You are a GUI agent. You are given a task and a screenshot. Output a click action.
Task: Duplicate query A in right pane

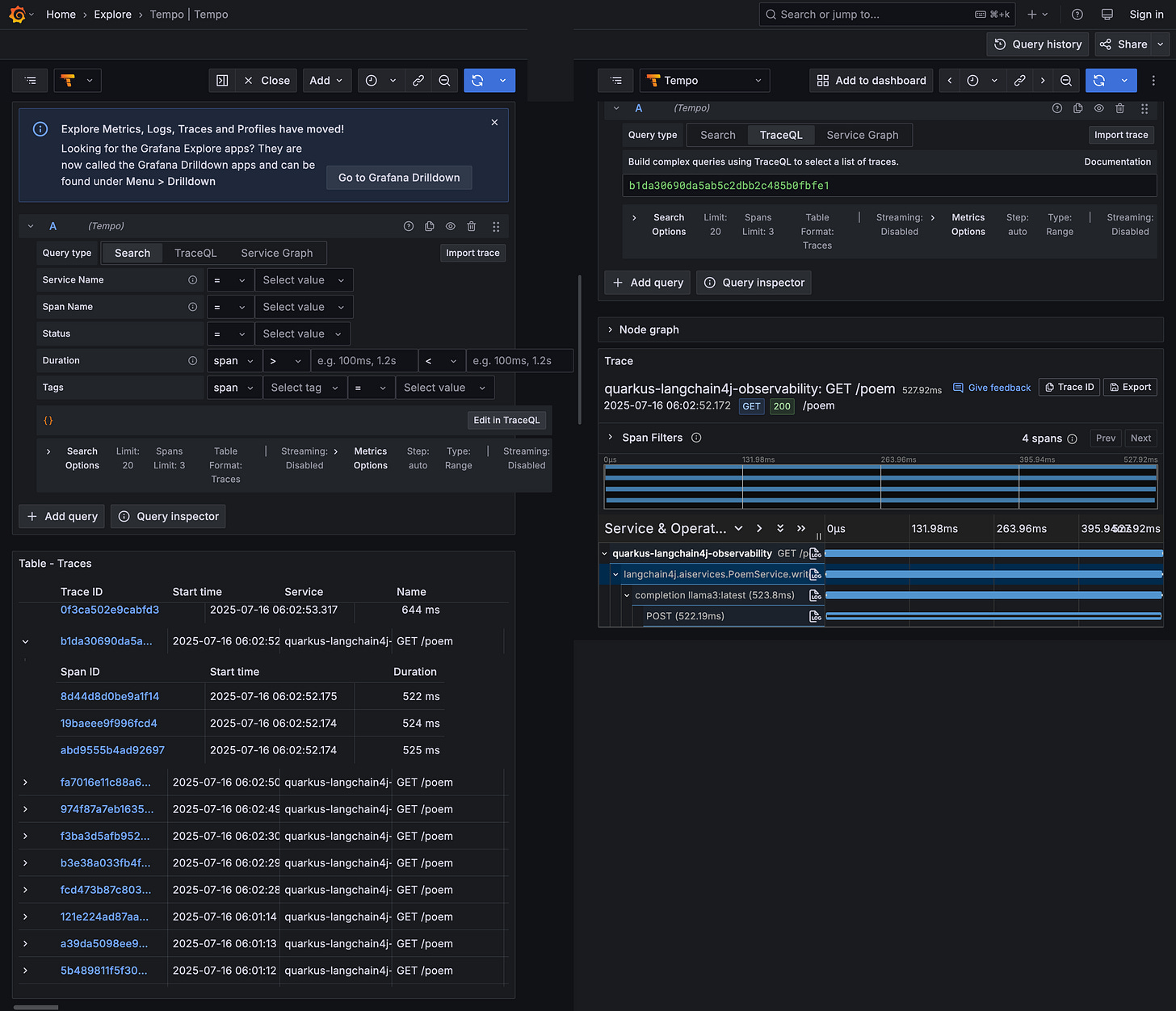click(1077, 108)
